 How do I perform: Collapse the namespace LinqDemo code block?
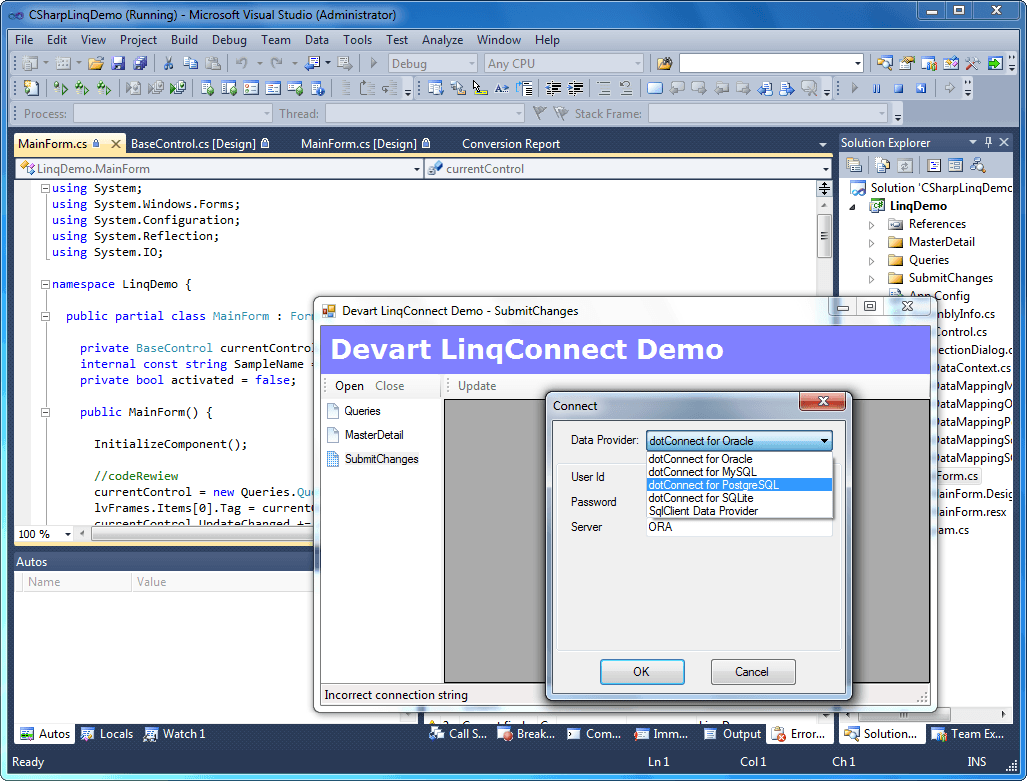(45, 284)
